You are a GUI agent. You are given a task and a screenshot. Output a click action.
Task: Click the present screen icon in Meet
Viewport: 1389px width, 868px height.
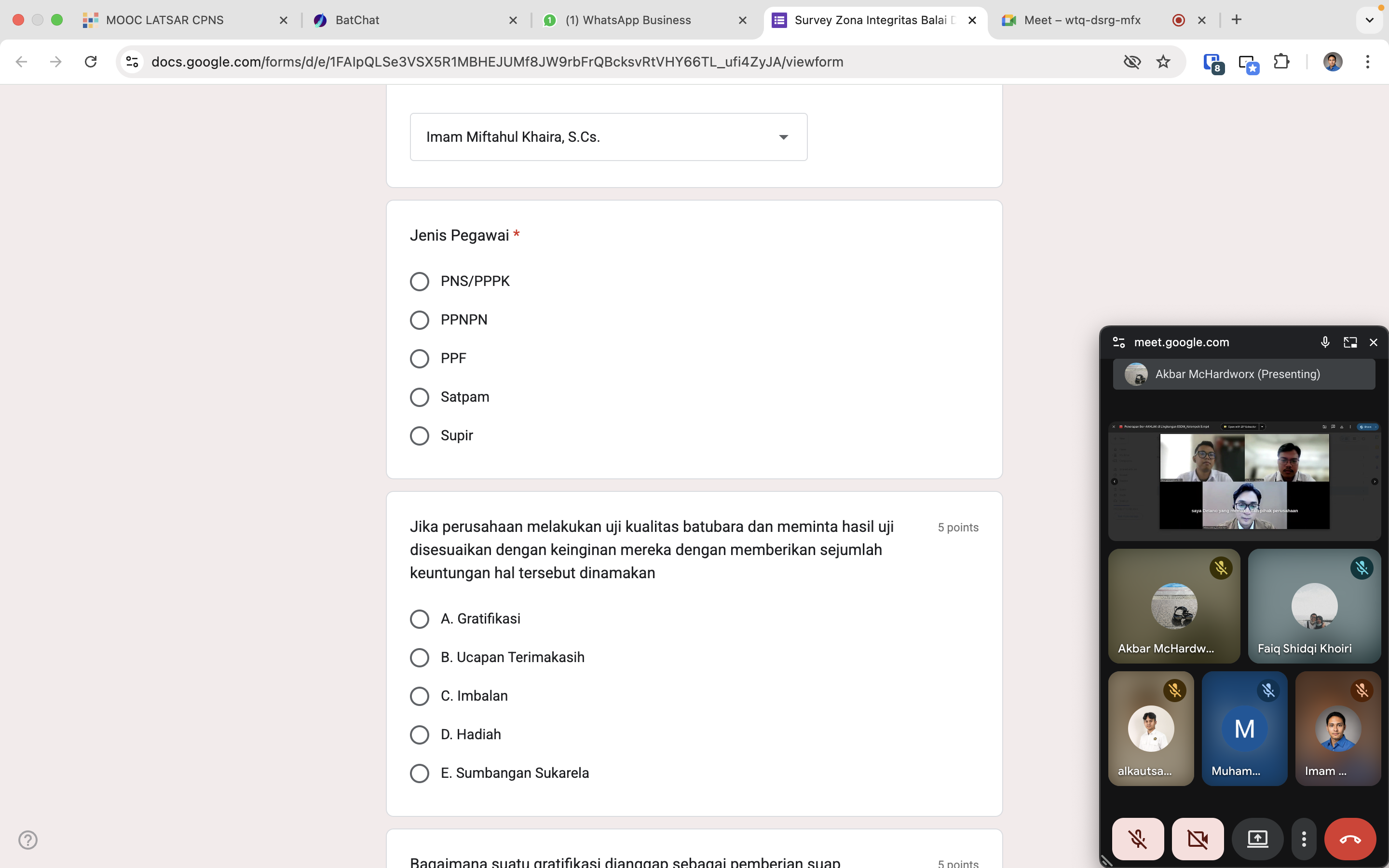pyautogui.click(x=1257, y=839)
